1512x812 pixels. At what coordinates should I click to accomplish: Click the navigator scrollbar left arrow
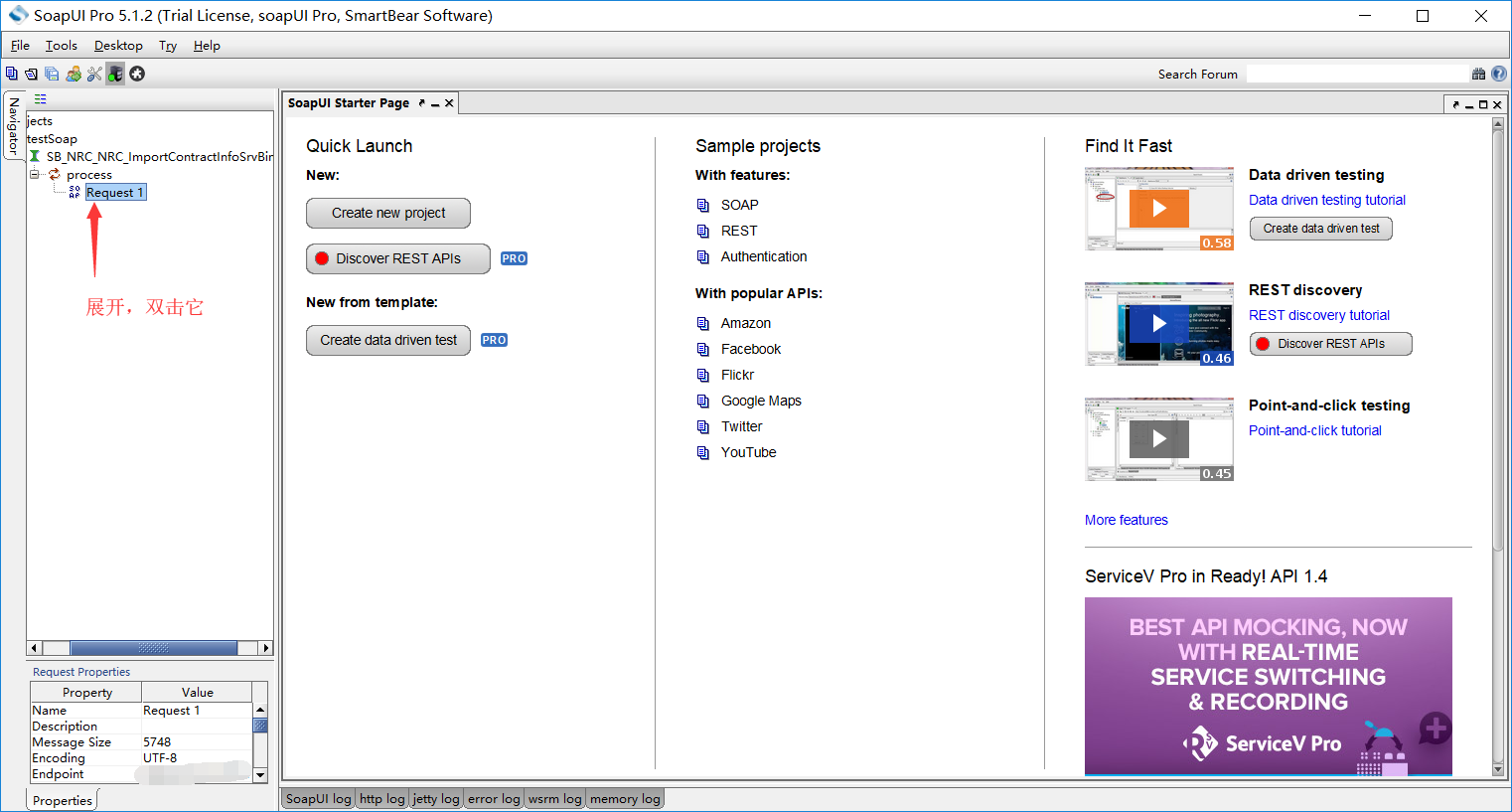(34, 648)
